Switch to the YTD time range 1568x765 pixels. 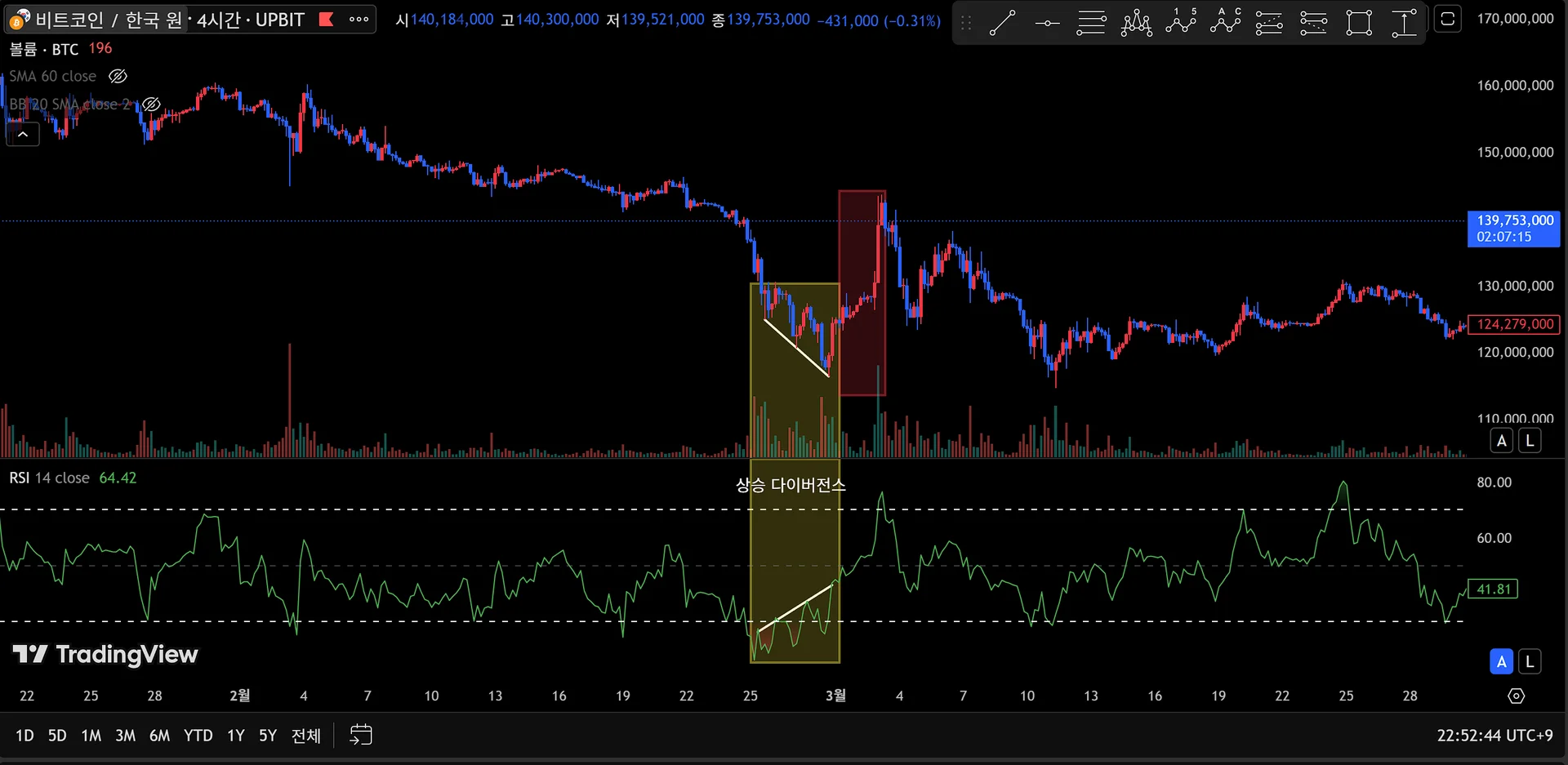pyautogui.click(x=198, y=736)
